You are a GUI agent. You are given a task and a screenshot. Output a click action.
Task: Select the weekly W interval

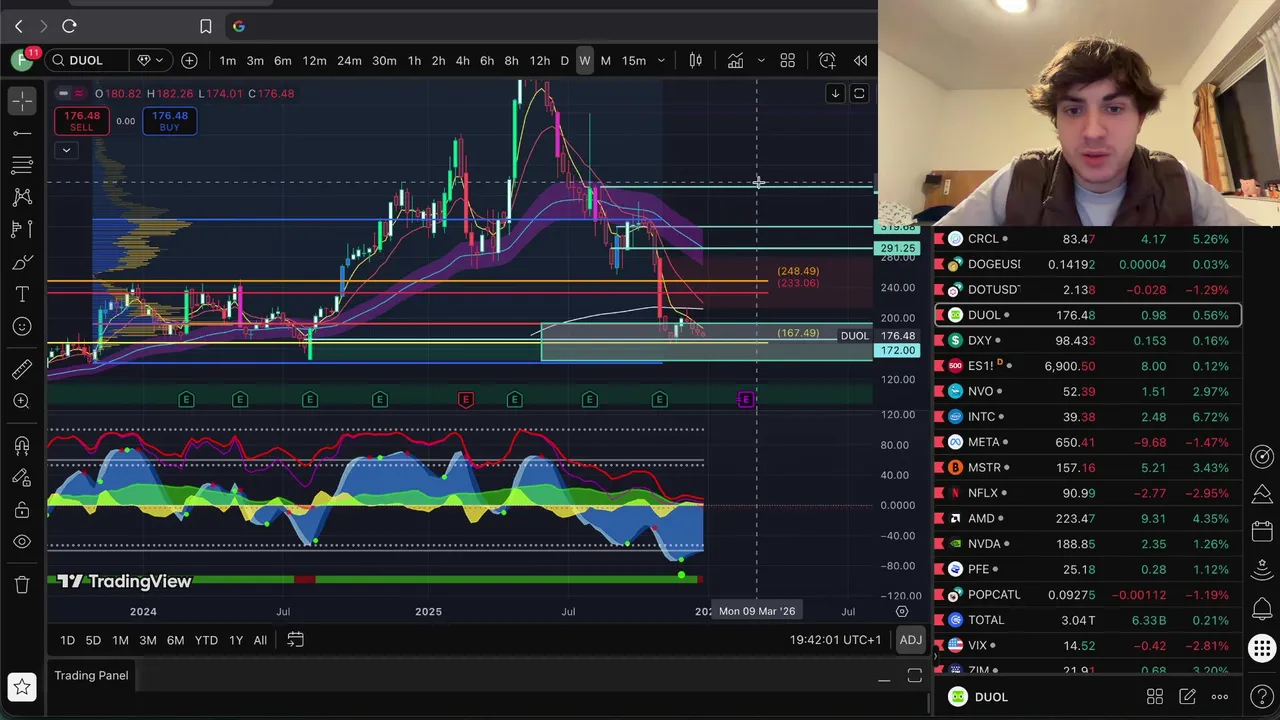[x=585, y=61]
